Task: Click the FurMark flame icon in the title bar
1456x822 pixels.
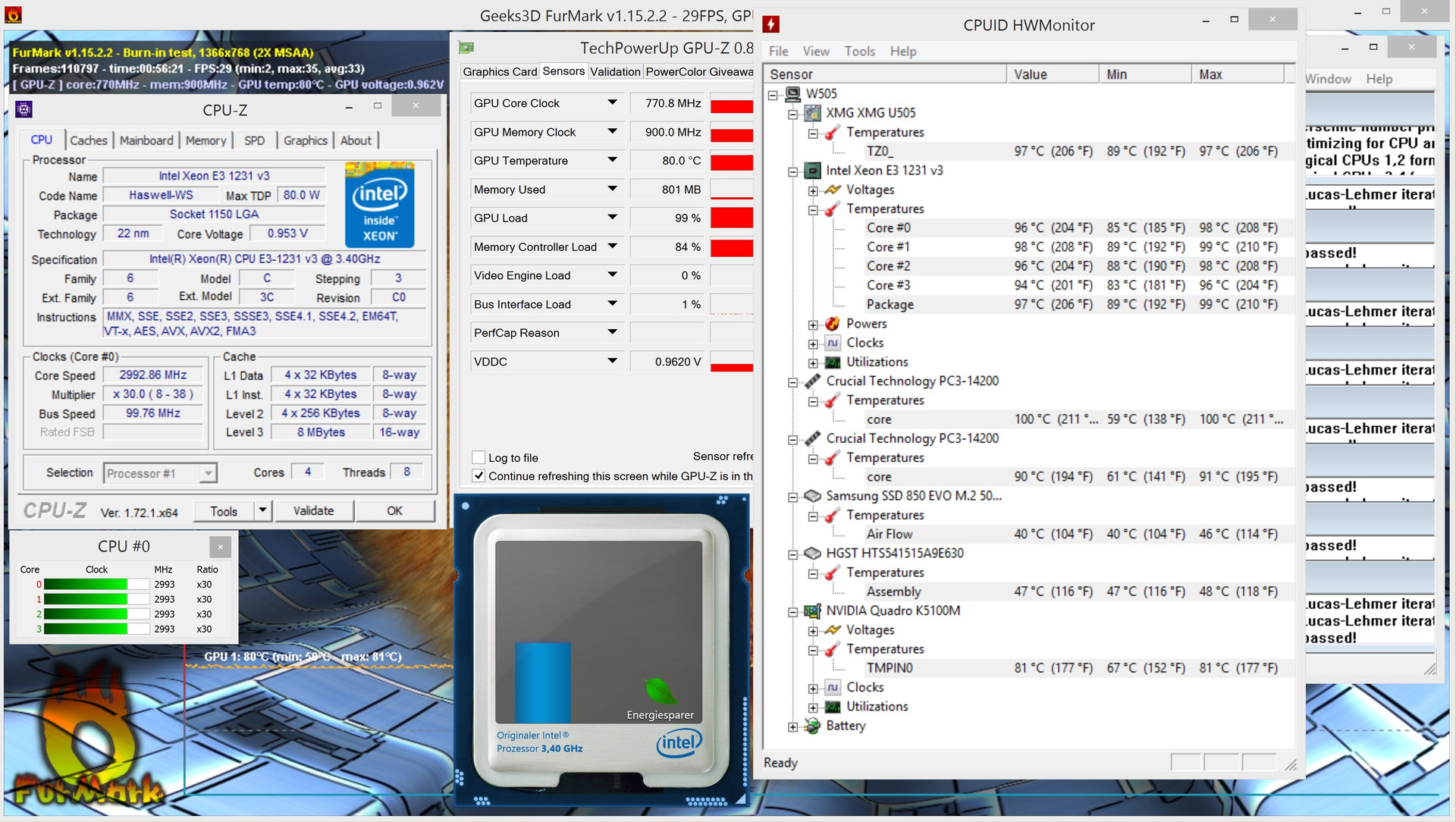Action: pos(13,14)
